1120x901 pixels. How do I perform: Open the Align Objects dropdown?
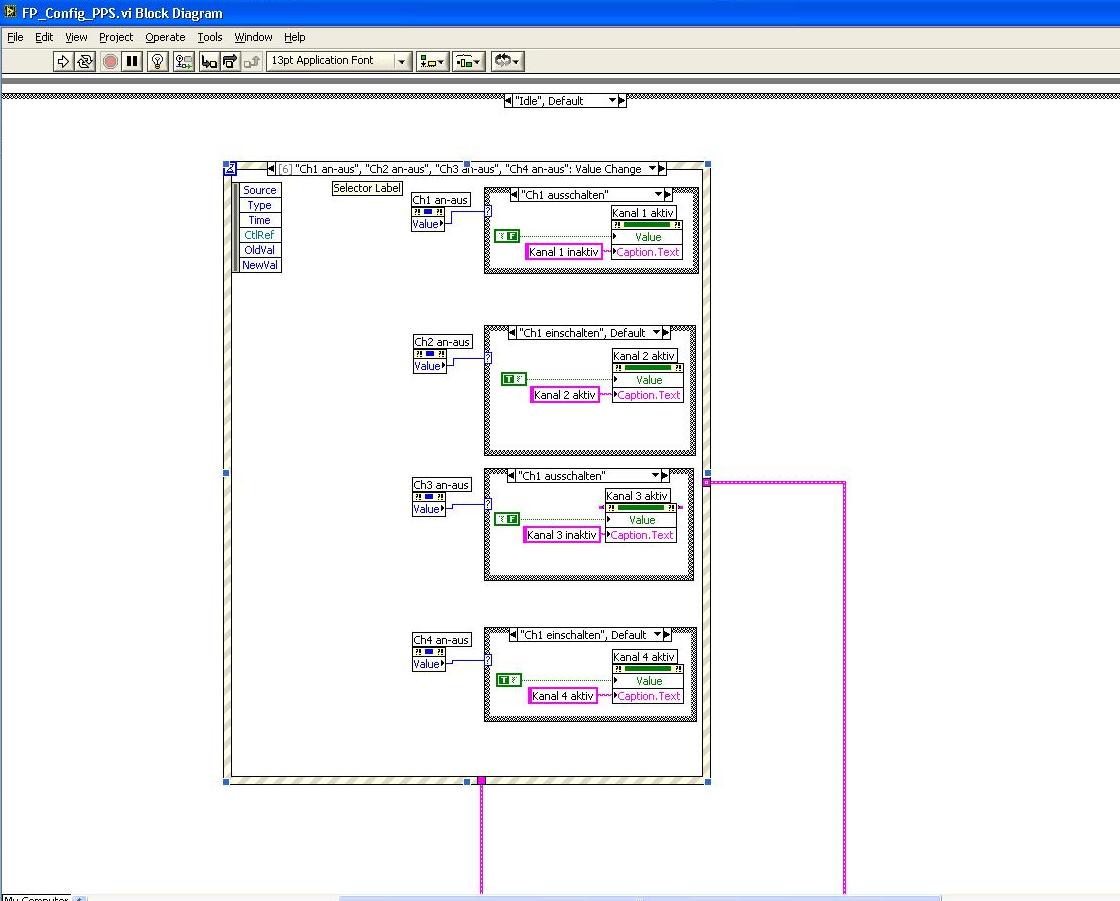[432, 61]
